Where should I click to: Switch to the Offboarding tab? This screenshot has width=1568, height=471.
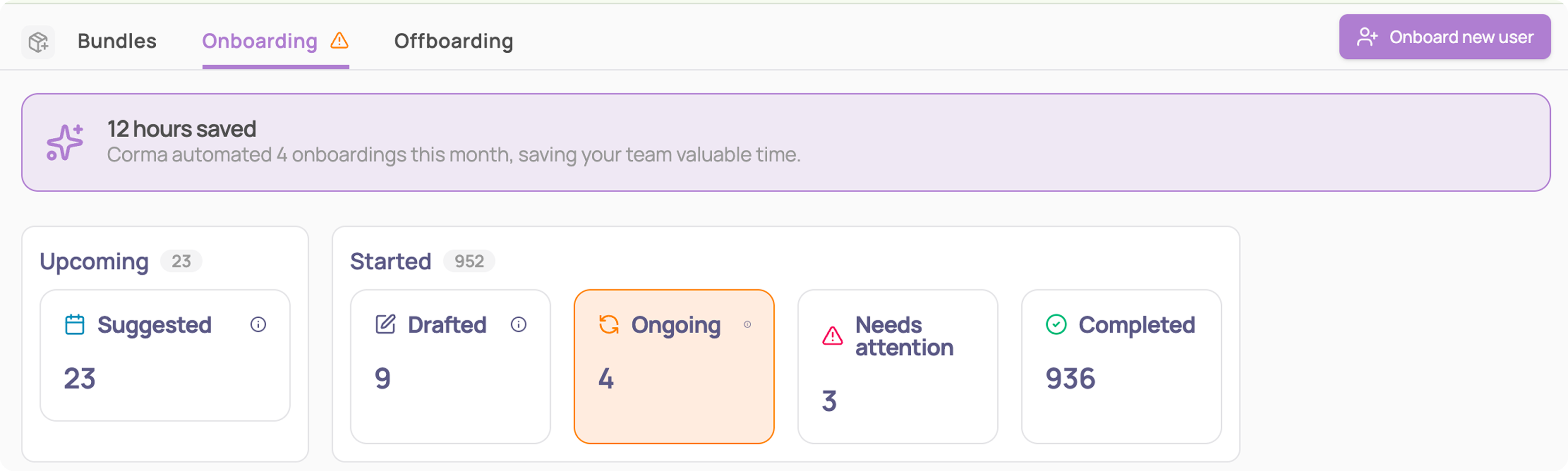(x=454, y=41)
